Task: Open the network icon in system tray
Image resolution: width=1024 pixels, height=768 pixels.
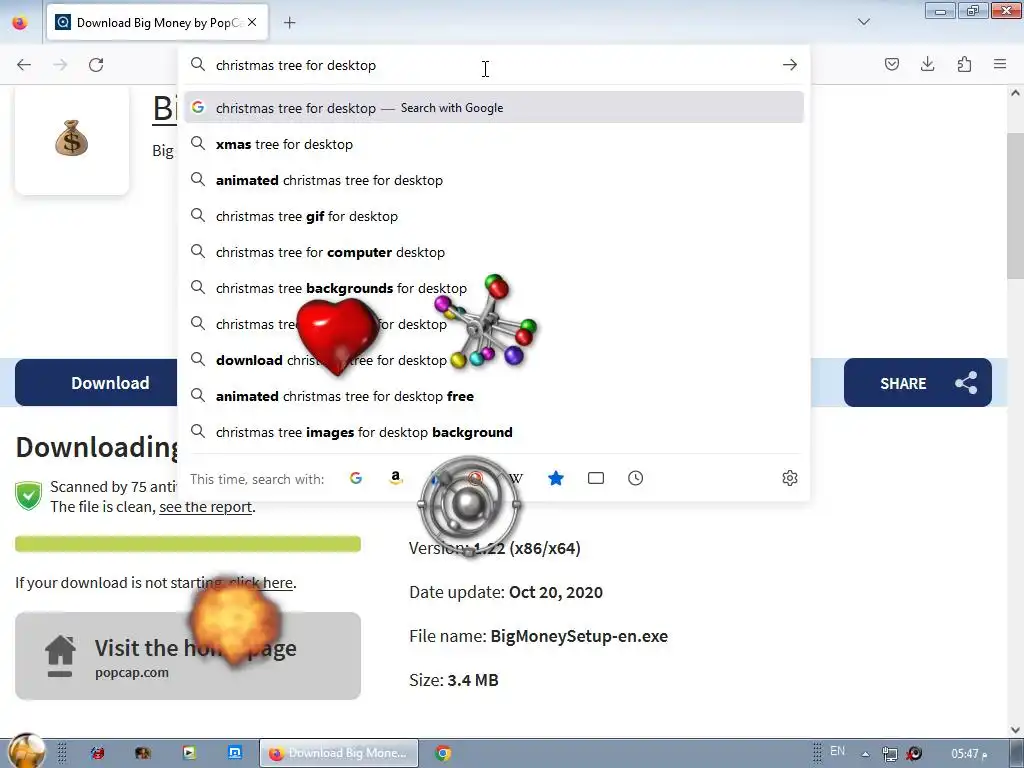Action: (889, 754)
